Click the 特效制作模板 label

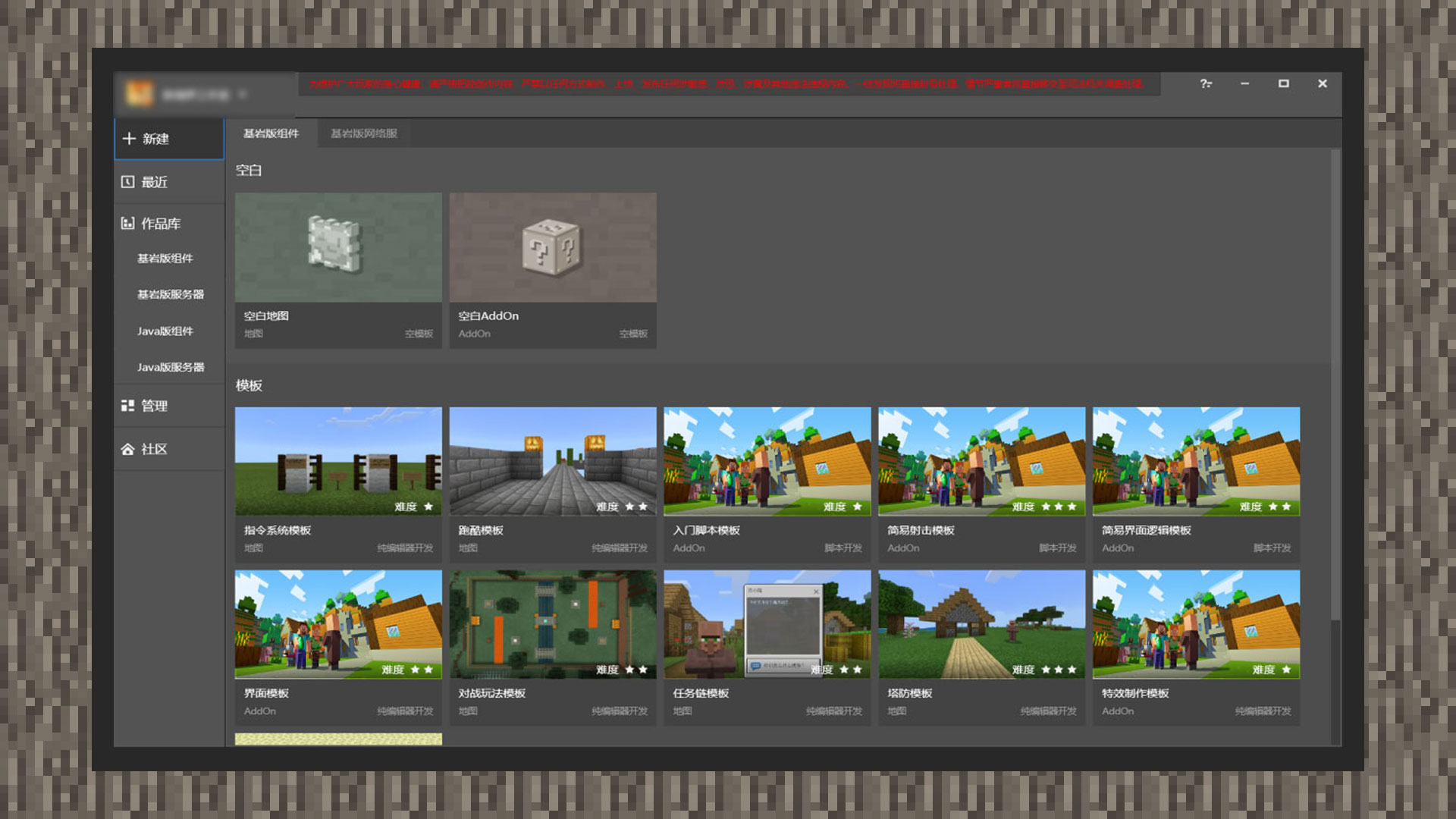click(1135, 693)
